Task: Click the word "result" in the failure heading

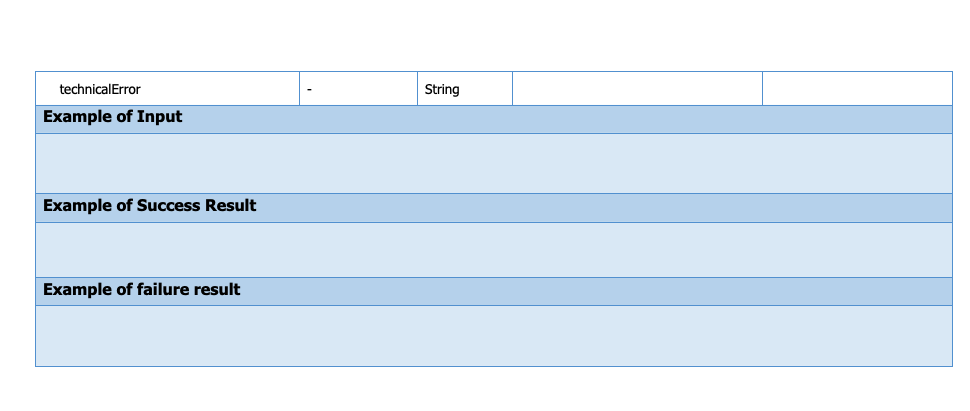Action: [x=217, y=290]
